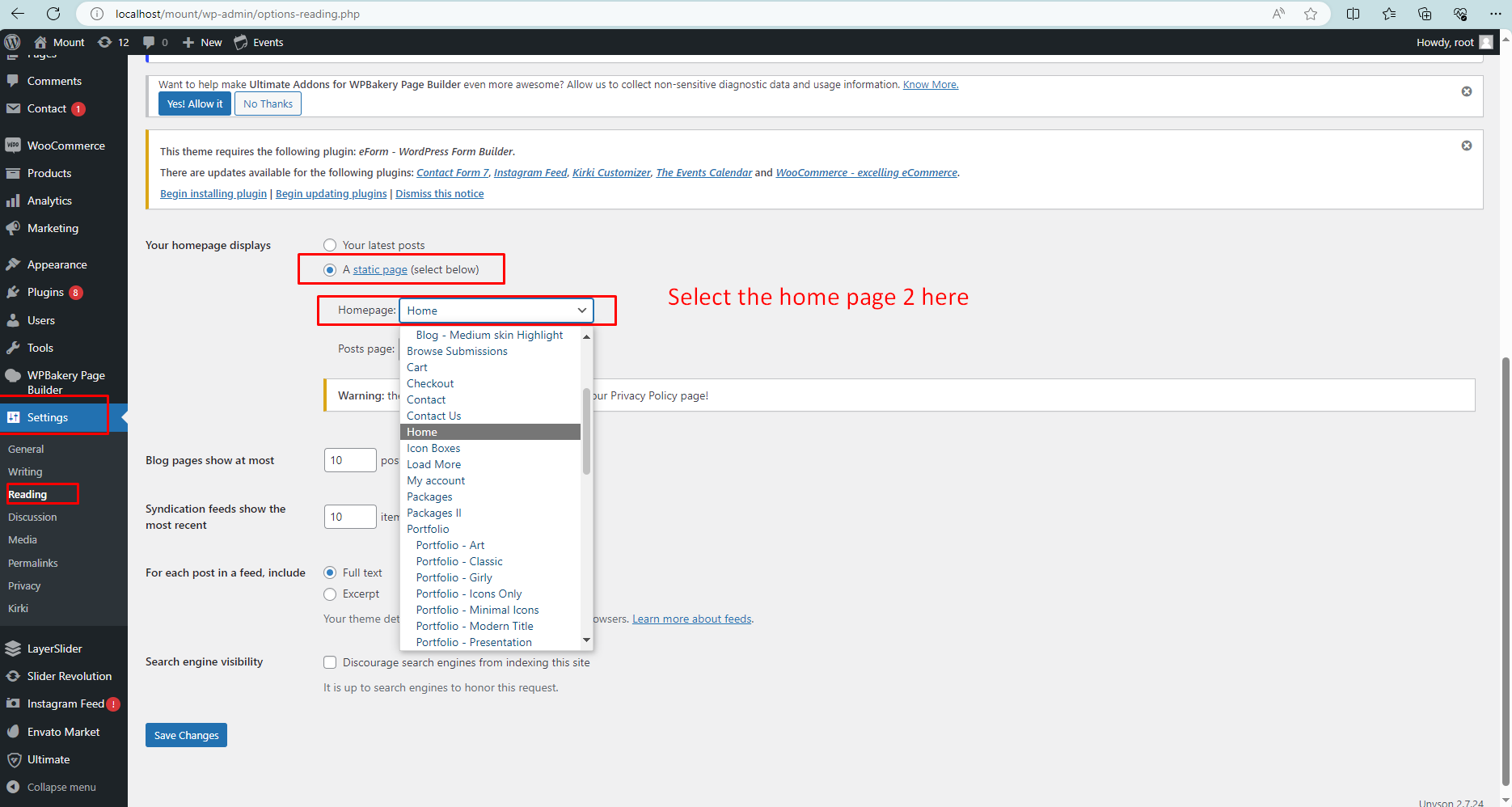Viewport: 1512px width, 807px height.
Task: Open Slider Revolution icon in sidebar
Action: (13, 676)
